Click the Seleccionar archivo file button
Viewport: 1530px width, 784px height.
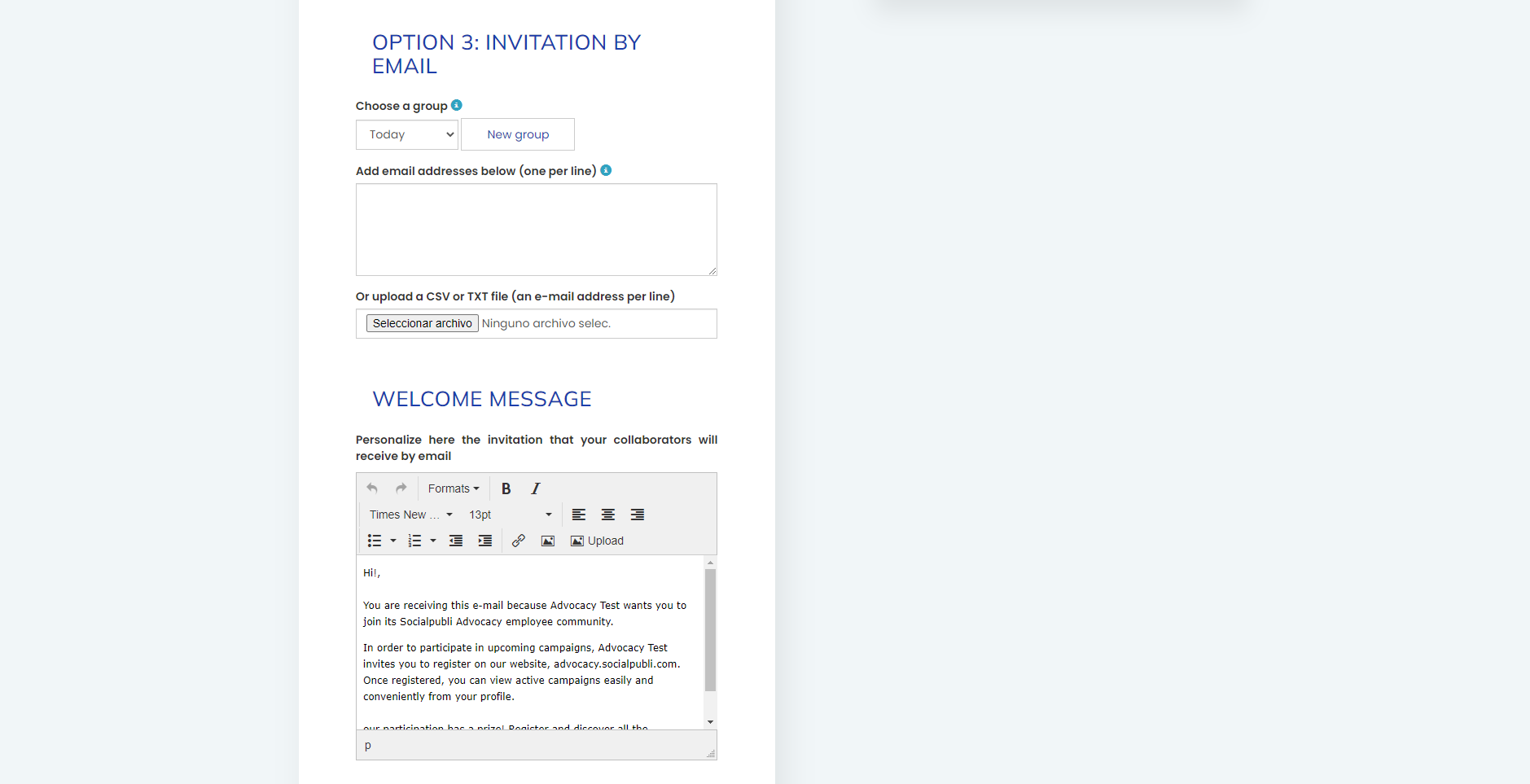422,323
